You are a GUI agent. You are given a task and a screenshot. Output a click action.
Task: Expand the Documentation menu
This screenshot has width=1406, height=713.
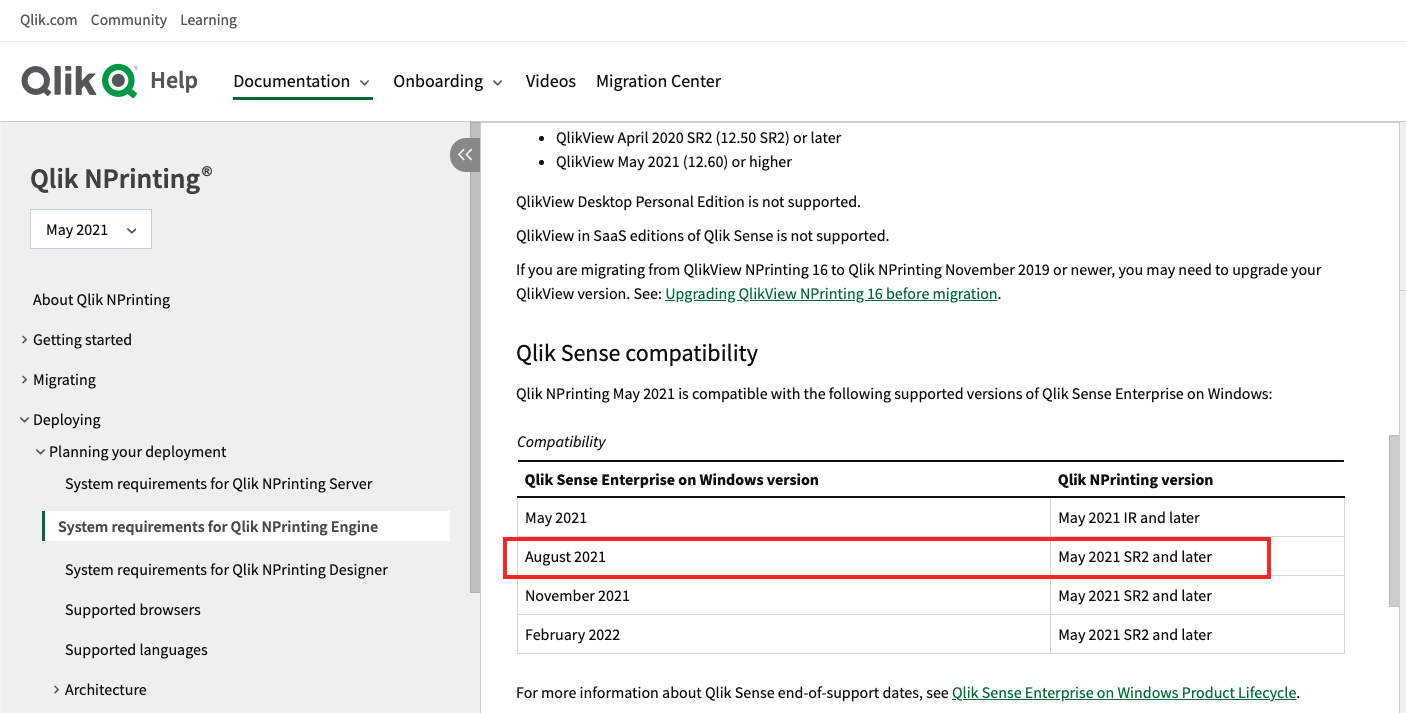point(302,82)
